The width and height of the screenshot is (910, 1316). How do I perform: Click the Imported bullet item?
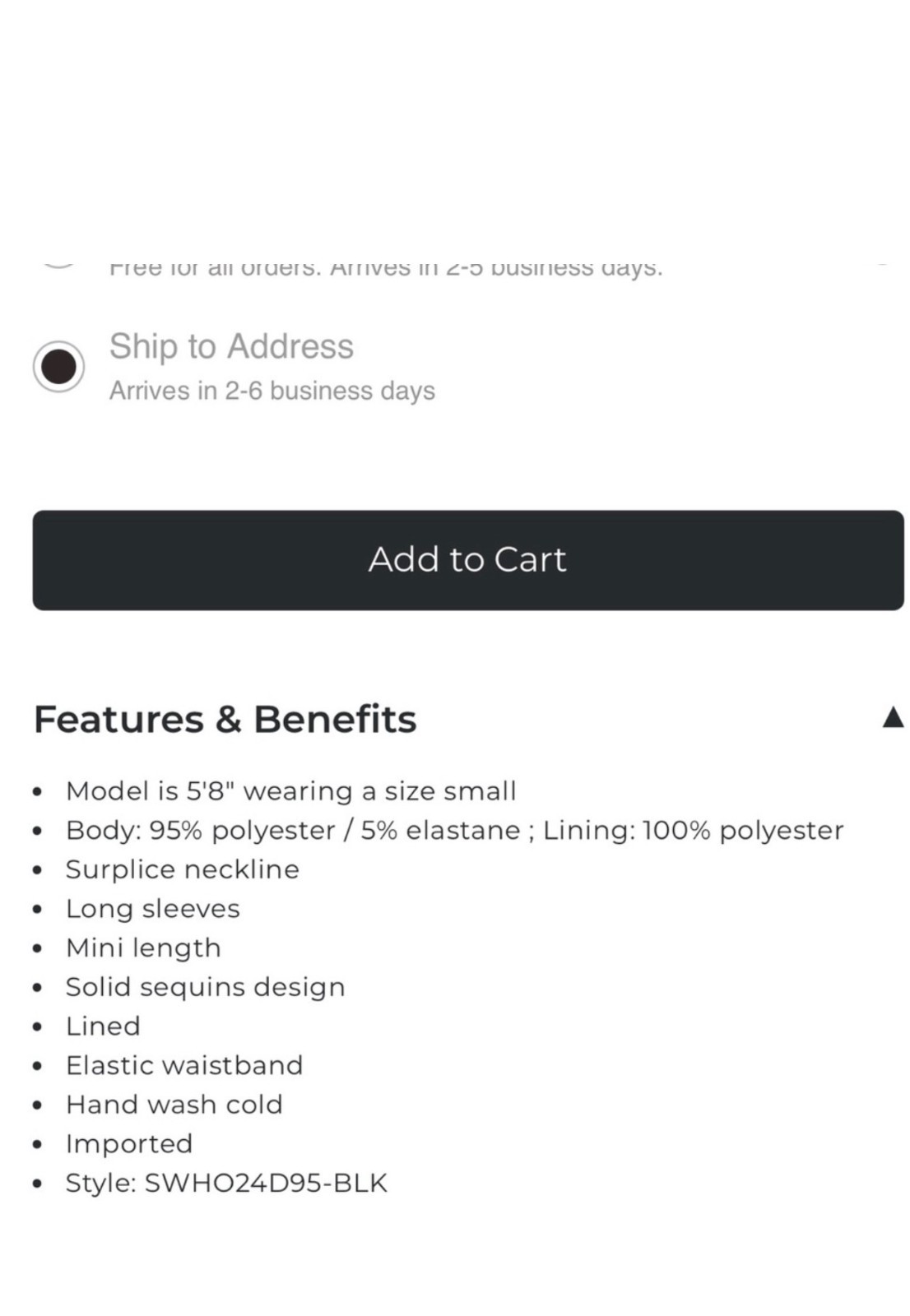129,1144
